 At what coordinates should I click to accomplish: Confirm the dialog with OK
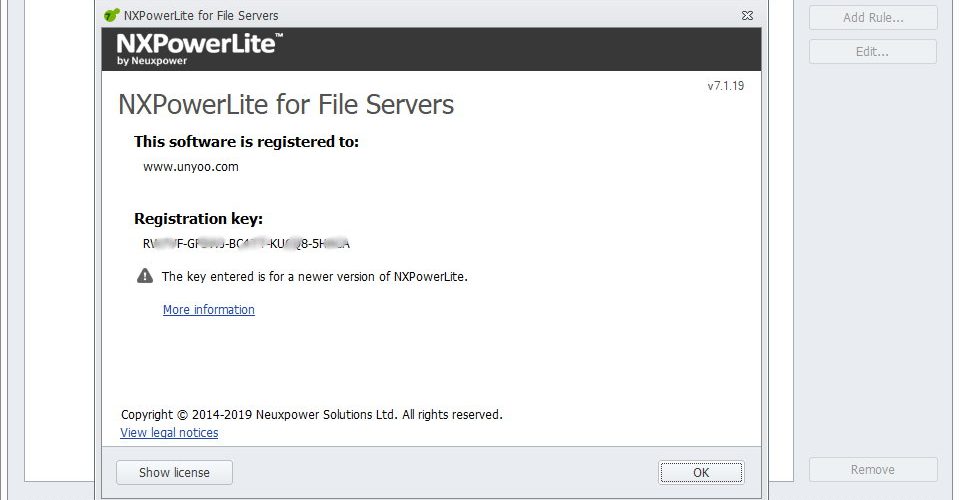click(702, 472)
